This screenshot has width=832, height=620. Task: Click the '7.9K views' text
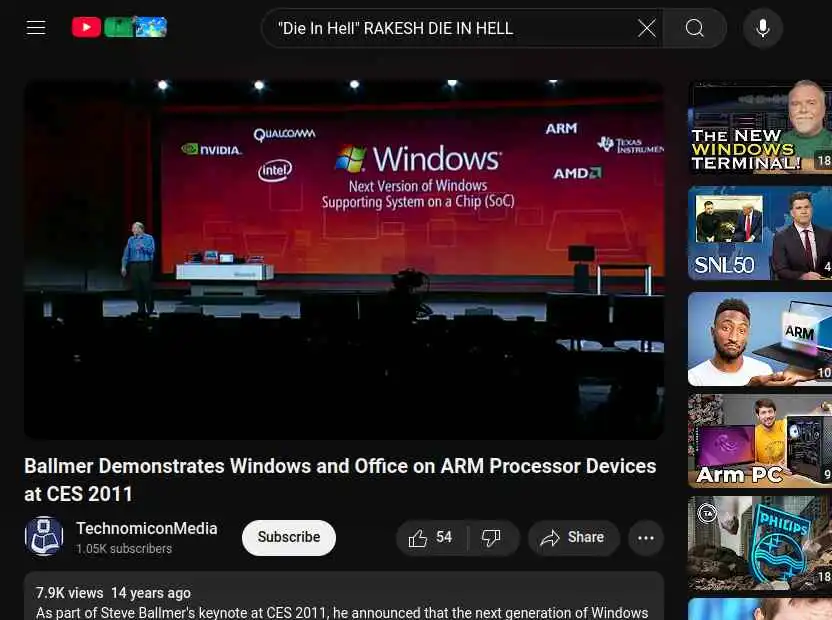click(x=70, y=593)
